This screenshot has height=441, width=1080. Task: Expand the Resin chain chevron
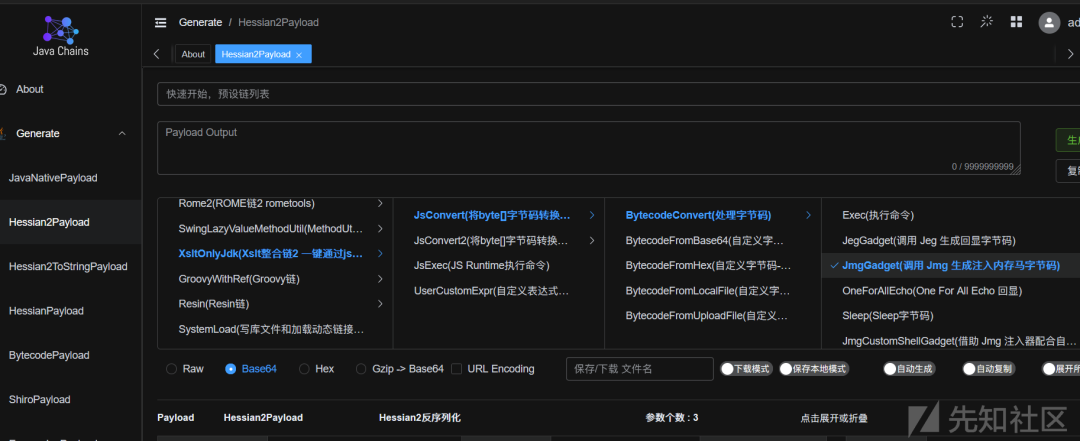click(x=380, y=303)
